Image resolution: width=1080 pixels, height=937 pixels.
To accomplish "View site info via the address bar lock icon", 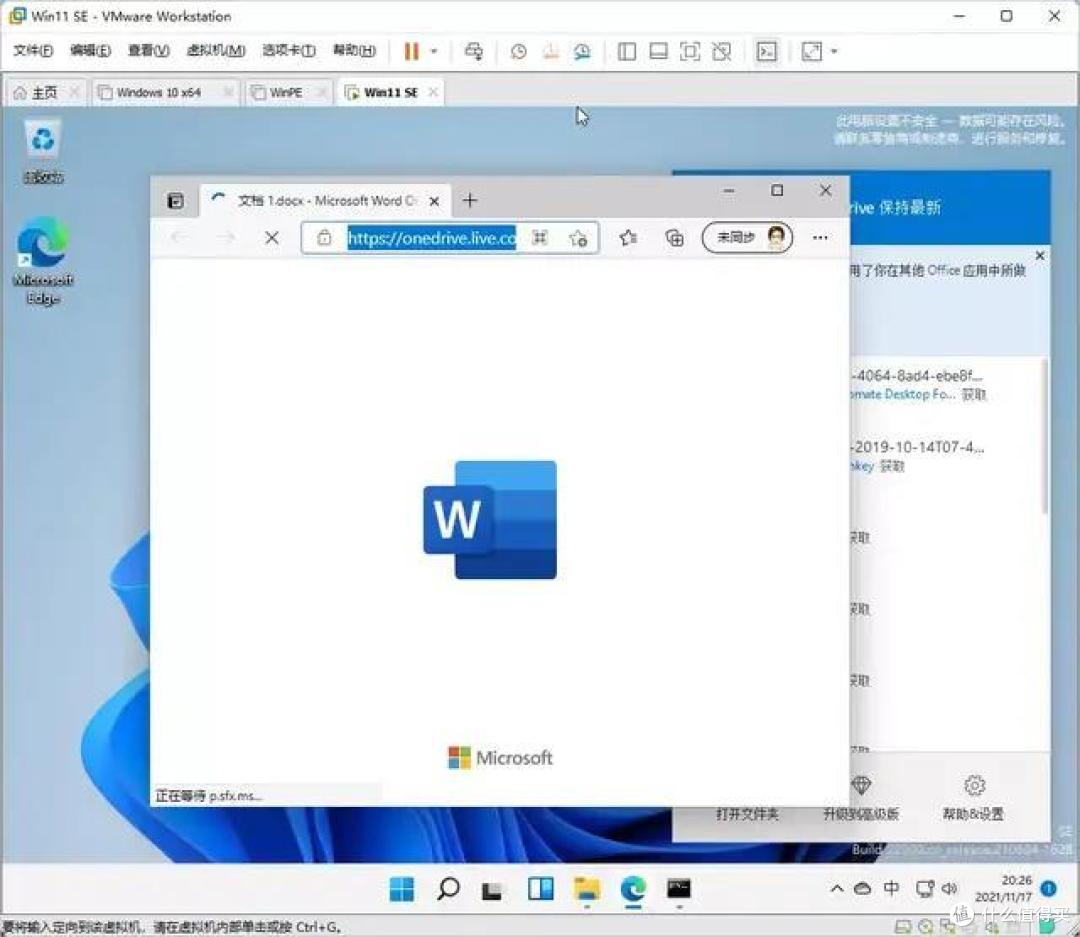I will [x=324, y=238].
